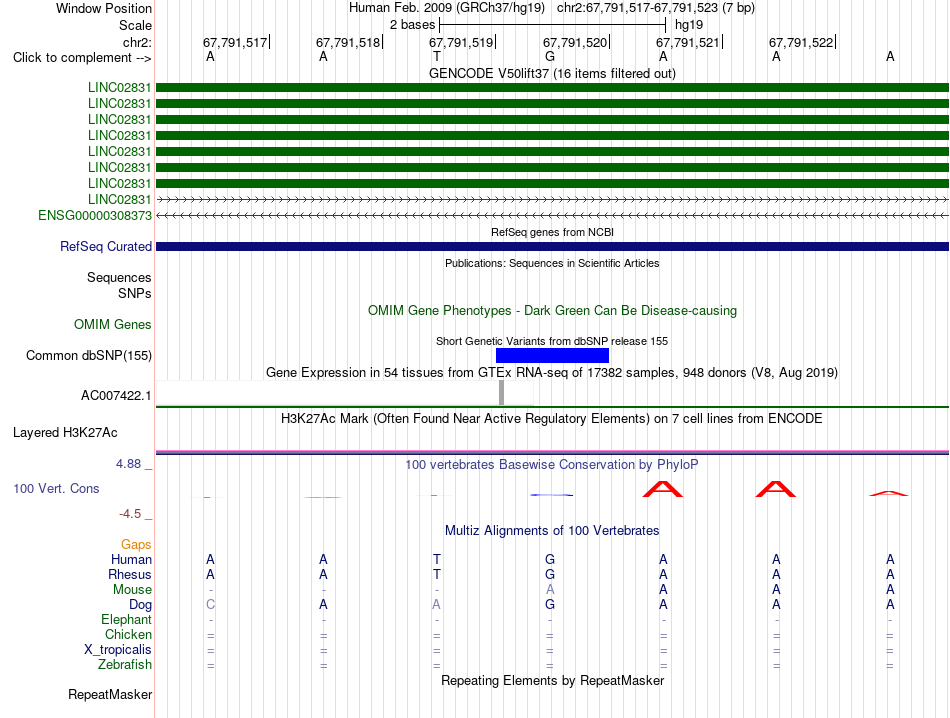Open the GENCODE V50lift37 track title
950x718 pixels.
pyautogui.click(x=552, y=73)
